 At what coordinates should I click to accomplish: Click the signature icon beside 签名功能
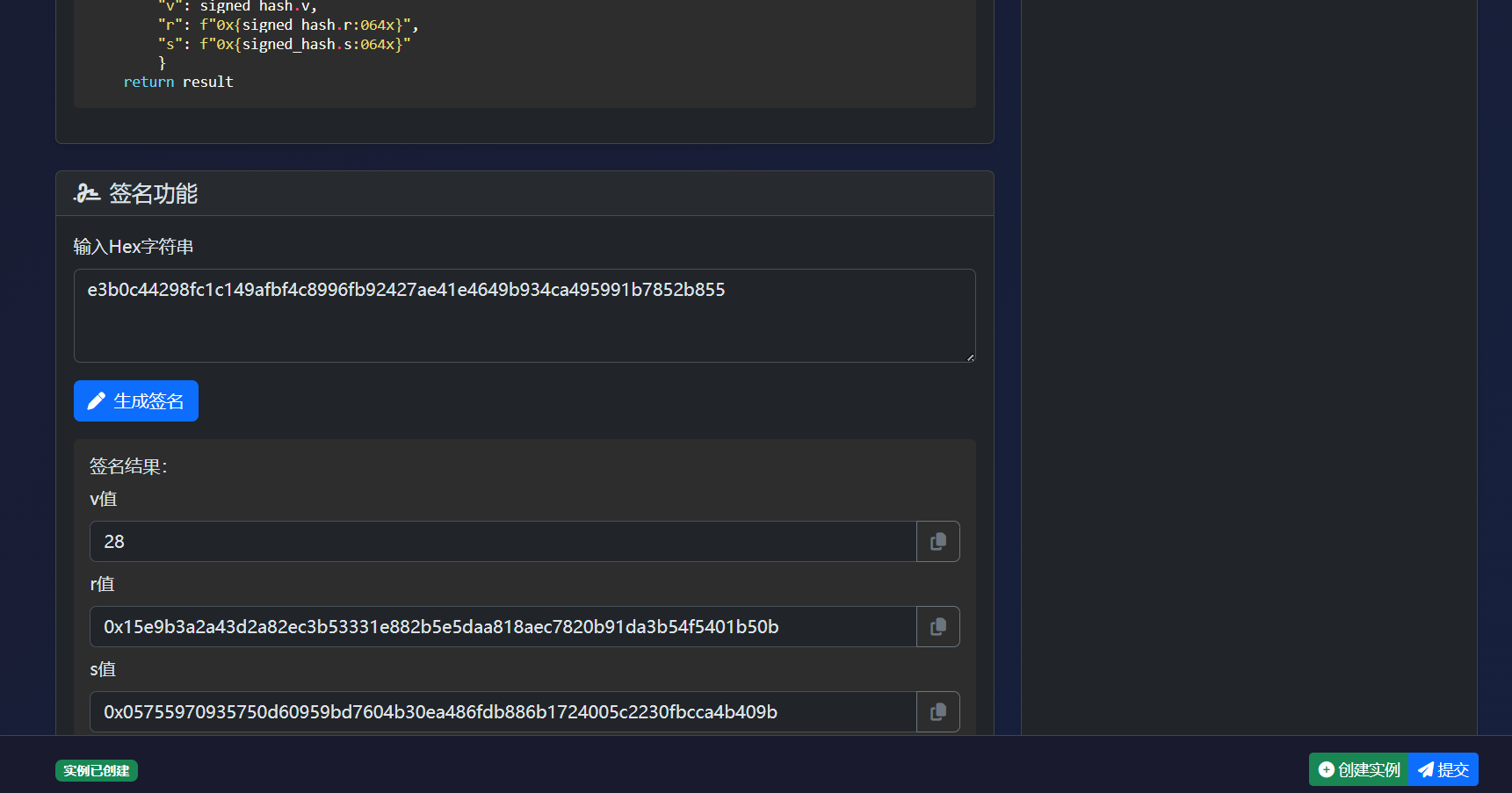[87, 193]
